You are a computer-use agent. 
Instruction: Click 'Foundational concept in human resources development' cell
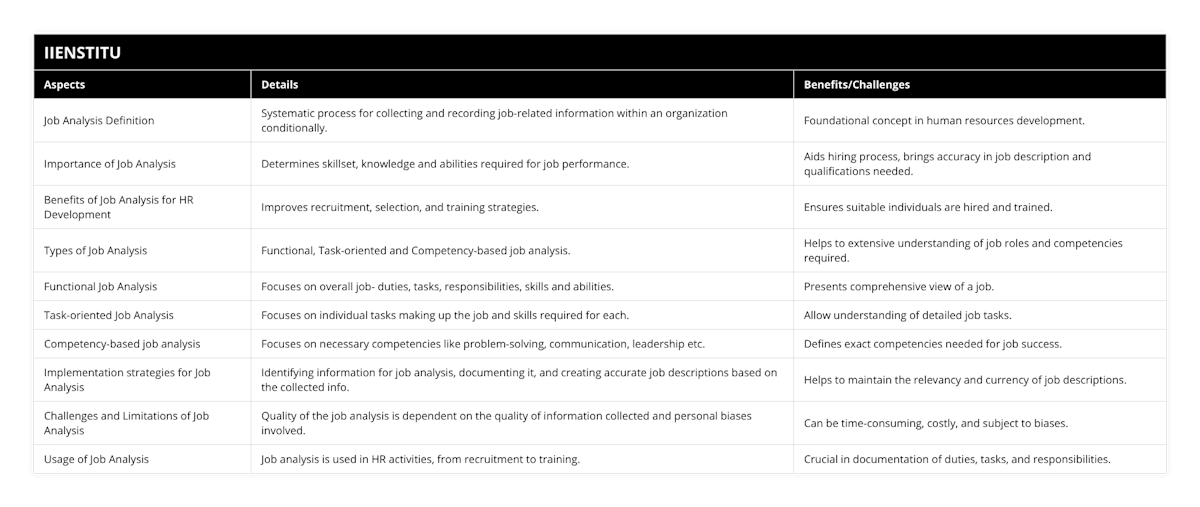(x=944, y=120)
